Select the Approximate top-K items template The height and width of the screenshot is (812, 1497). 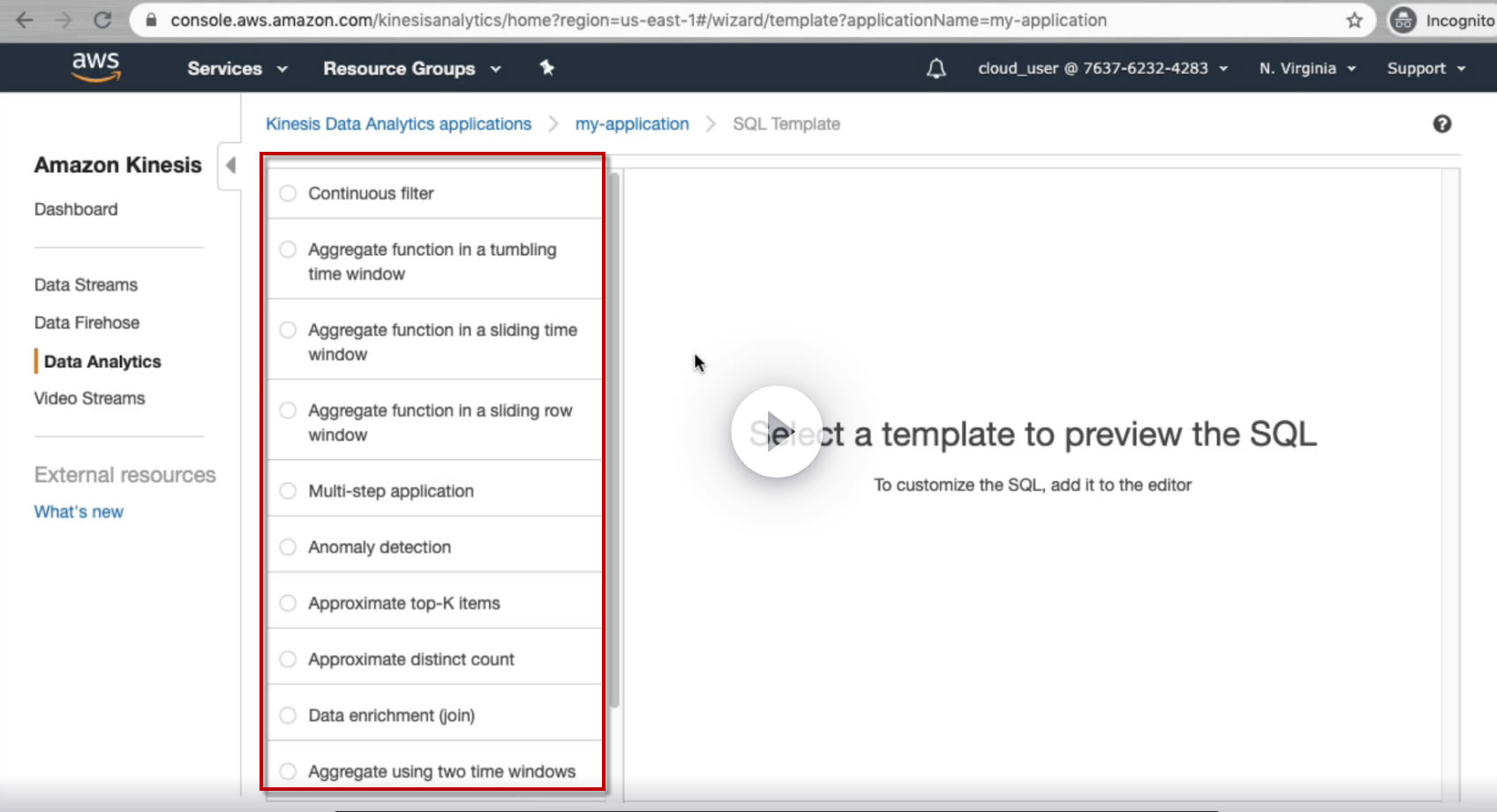[288, 604]
